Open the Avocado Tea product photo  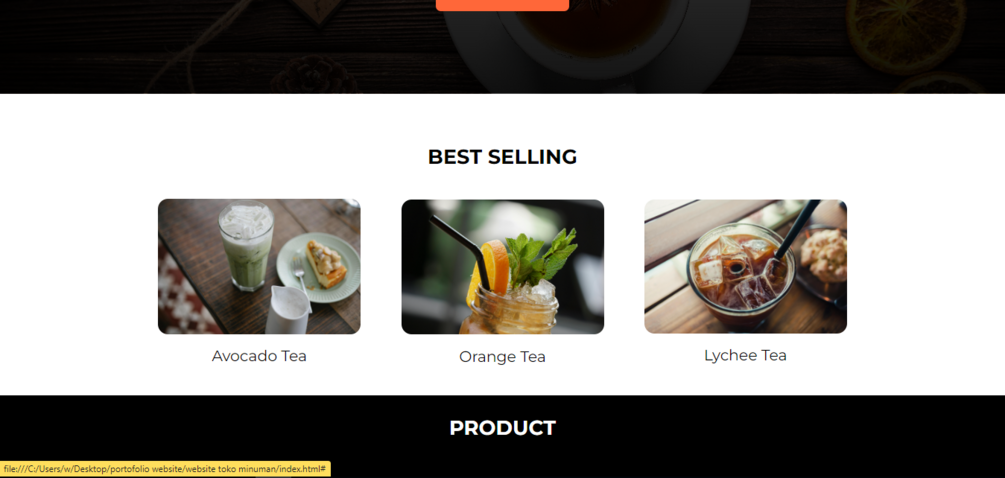click(x=259, y=267)
